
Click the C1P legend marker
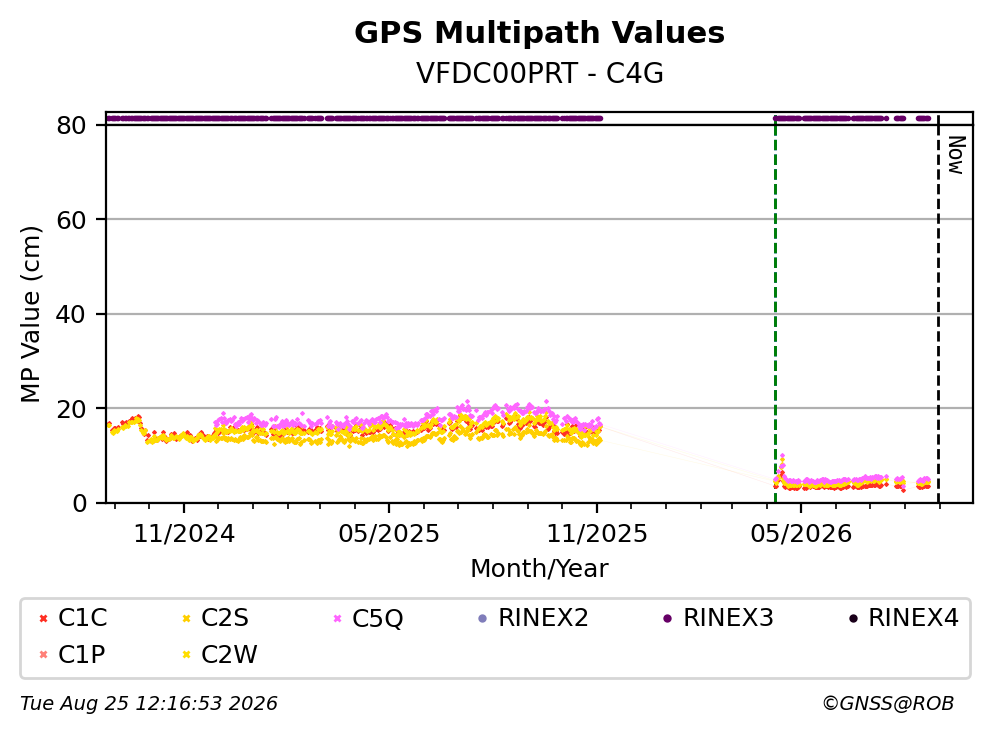point(43,655)
